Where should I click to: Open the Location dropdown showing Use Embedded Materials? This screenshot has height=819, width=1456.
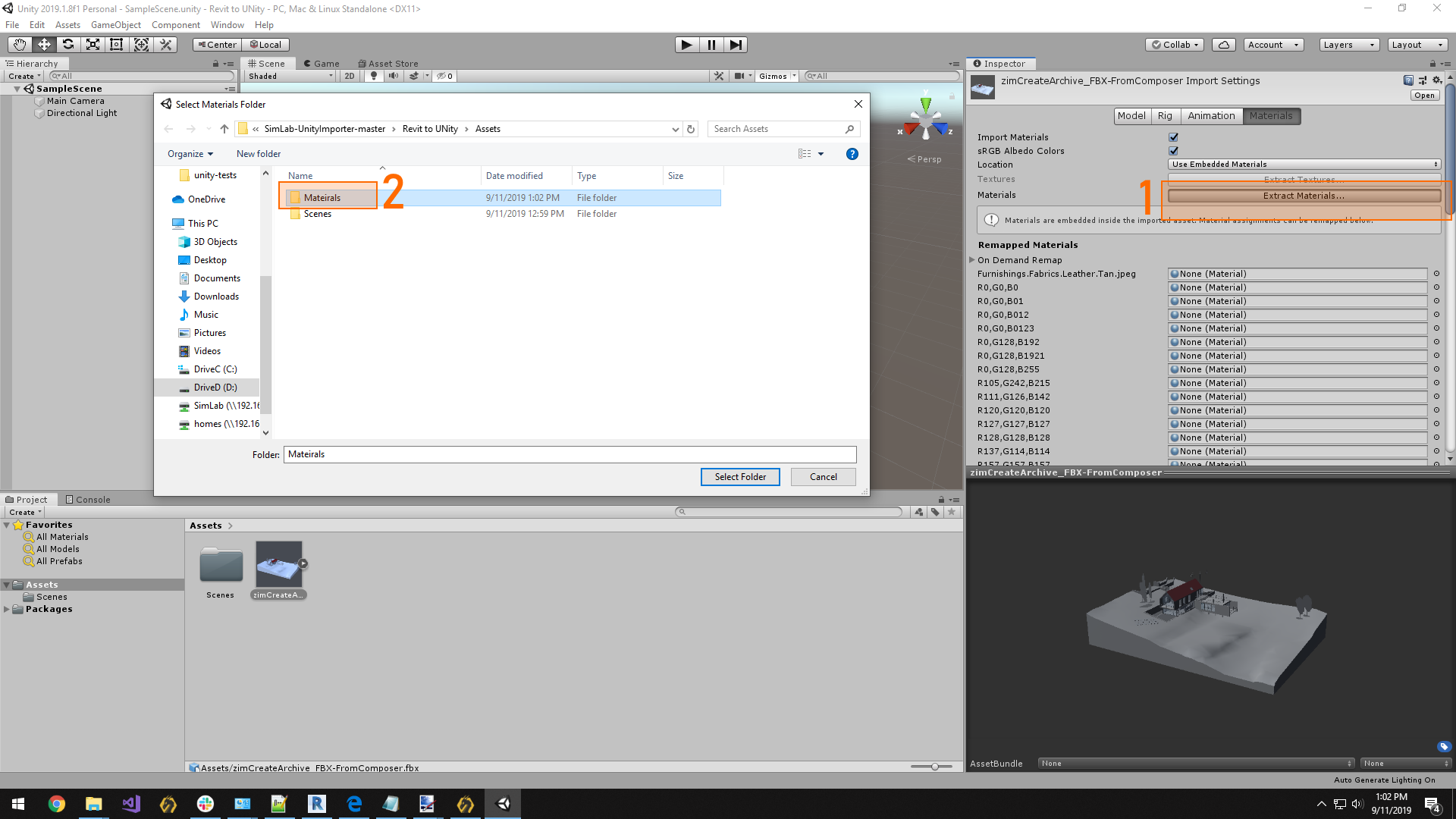(1302, 164)
